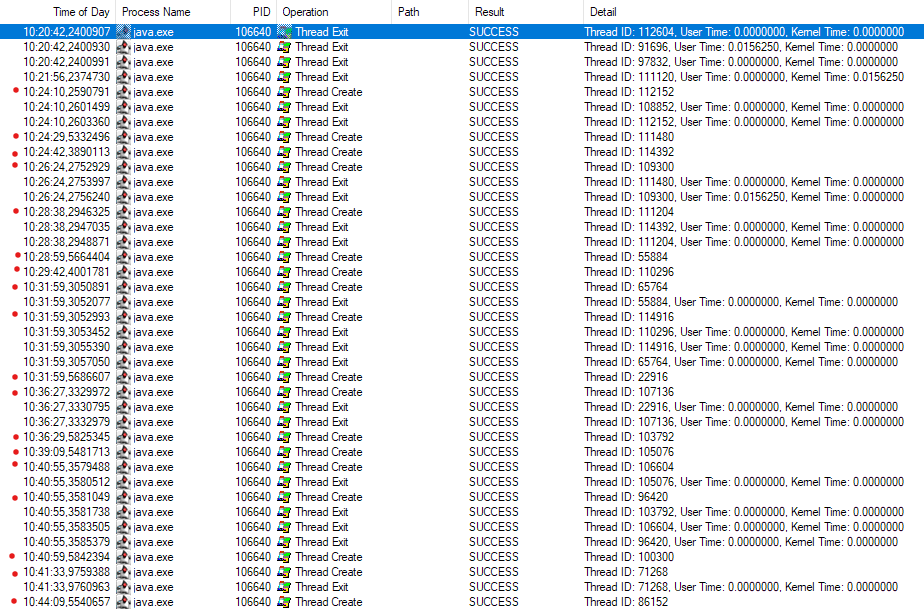Click the java.exe icon at 10:31:59,5686607
This screenshot has height=609, width=924.
tap(120, 376)
